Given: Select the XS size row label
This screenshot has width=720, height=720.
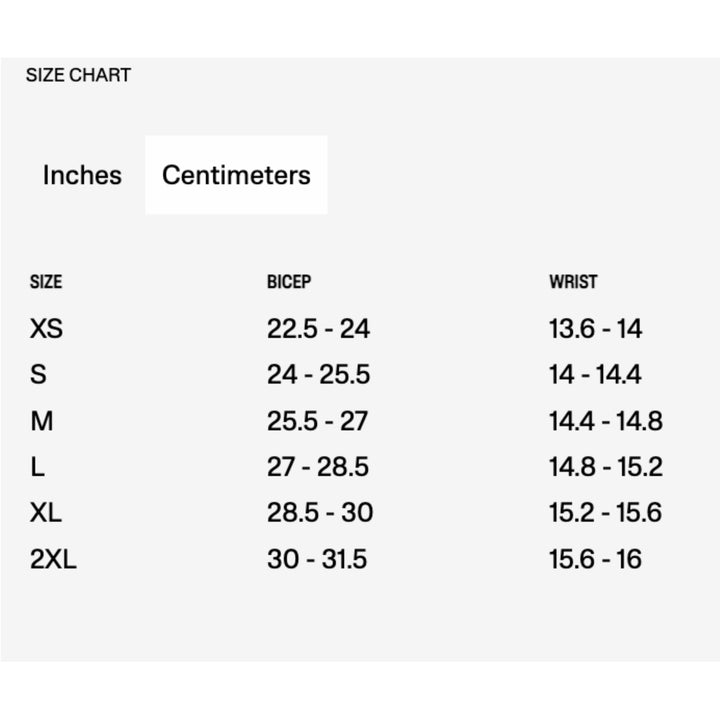Looking at the screenshot, I should (47, 329).
